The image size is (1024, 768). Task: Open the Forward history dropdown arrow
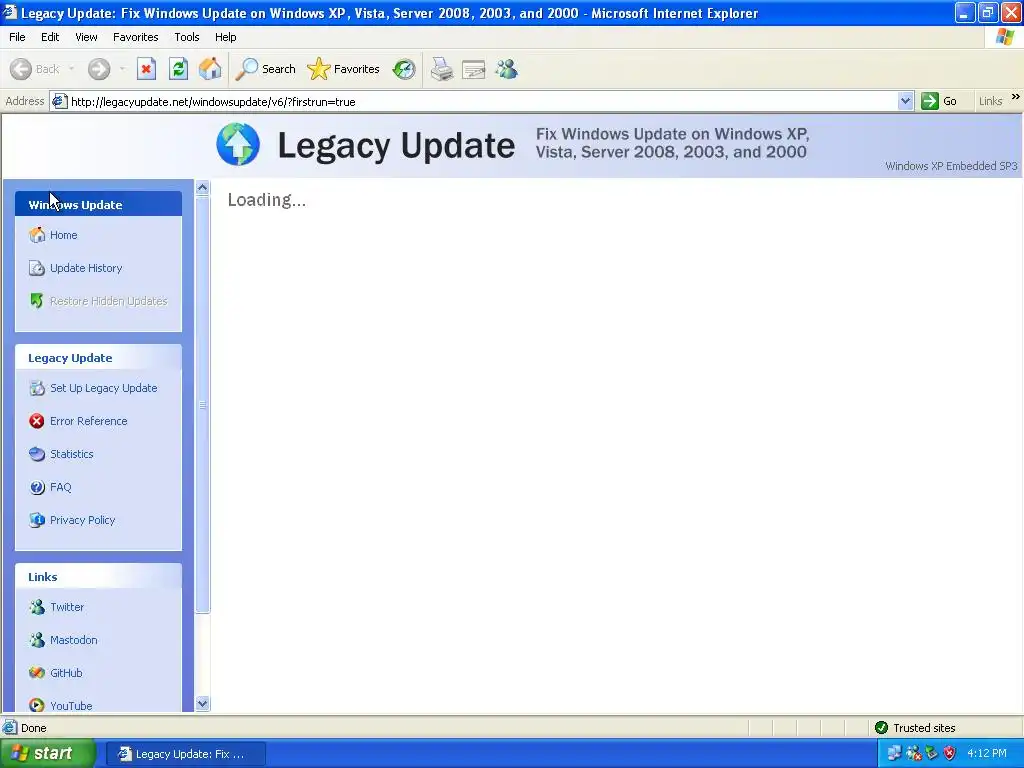(x=122, y=69)
